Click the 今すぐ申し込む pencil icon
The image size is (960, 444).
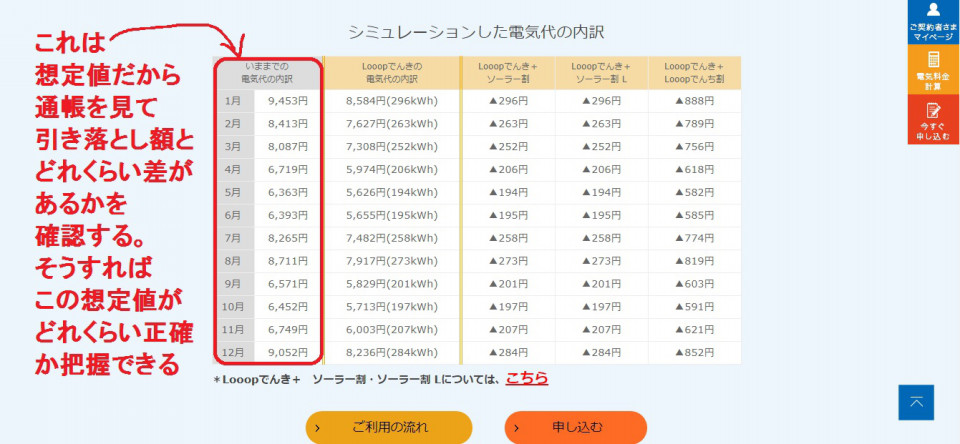click(933, 110)
